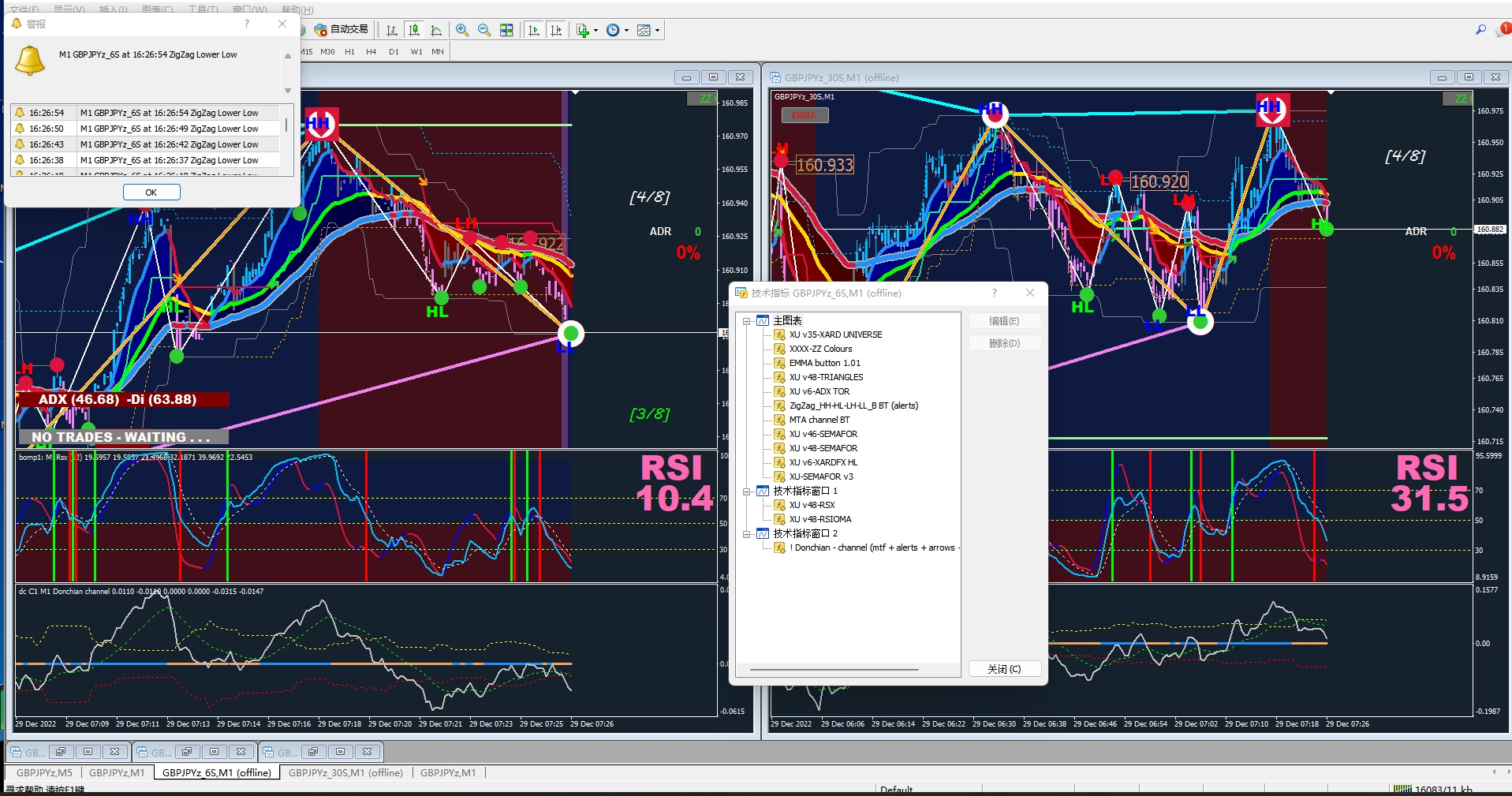Click the zoom out magnifier icon
Image resolution: width=1512 pixels, height=796 pixels.
point(484,30)
